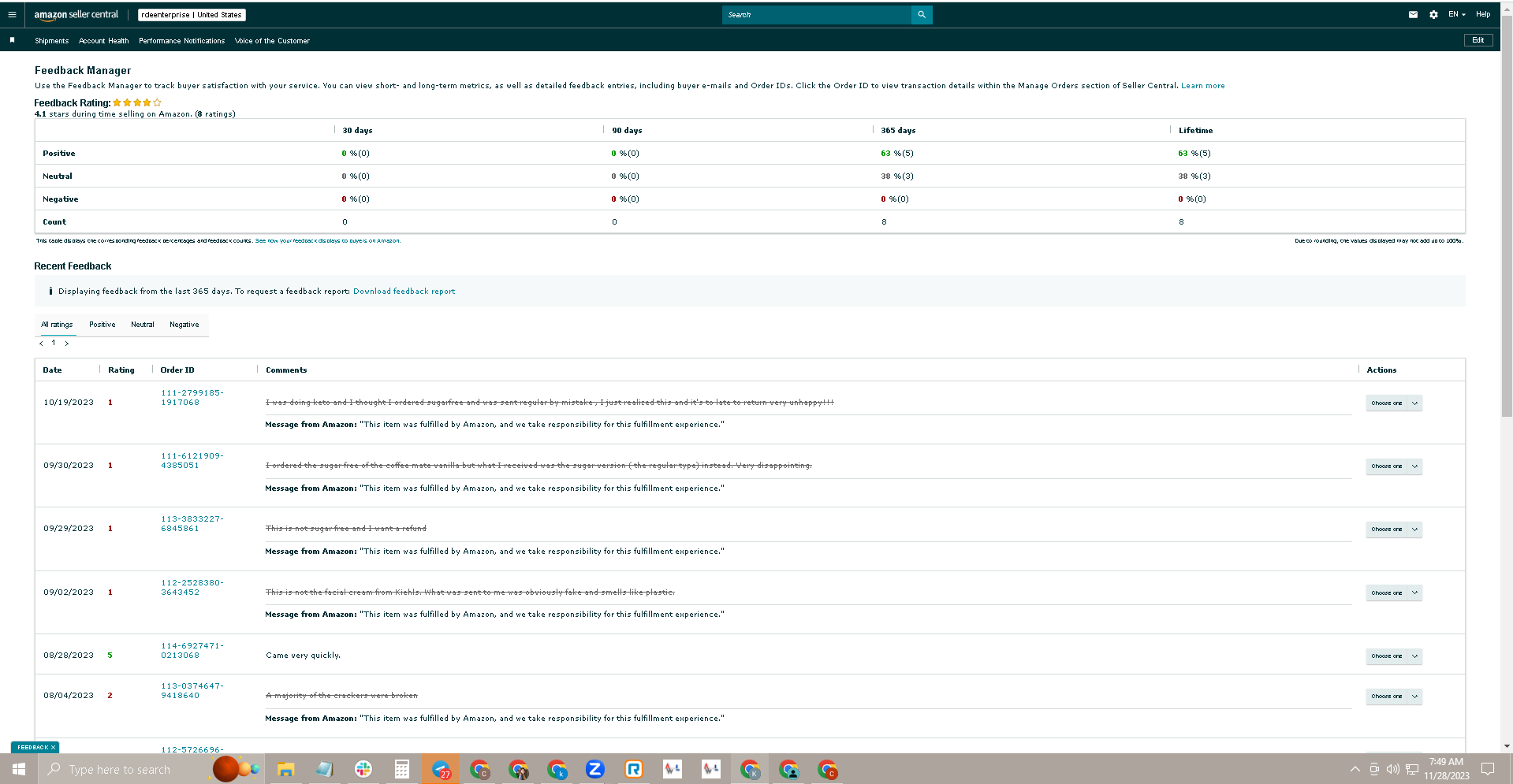Screen dimensions: 1513x784
Task: Open the rdeenterprise | United States account switcher
Action: 192,15
